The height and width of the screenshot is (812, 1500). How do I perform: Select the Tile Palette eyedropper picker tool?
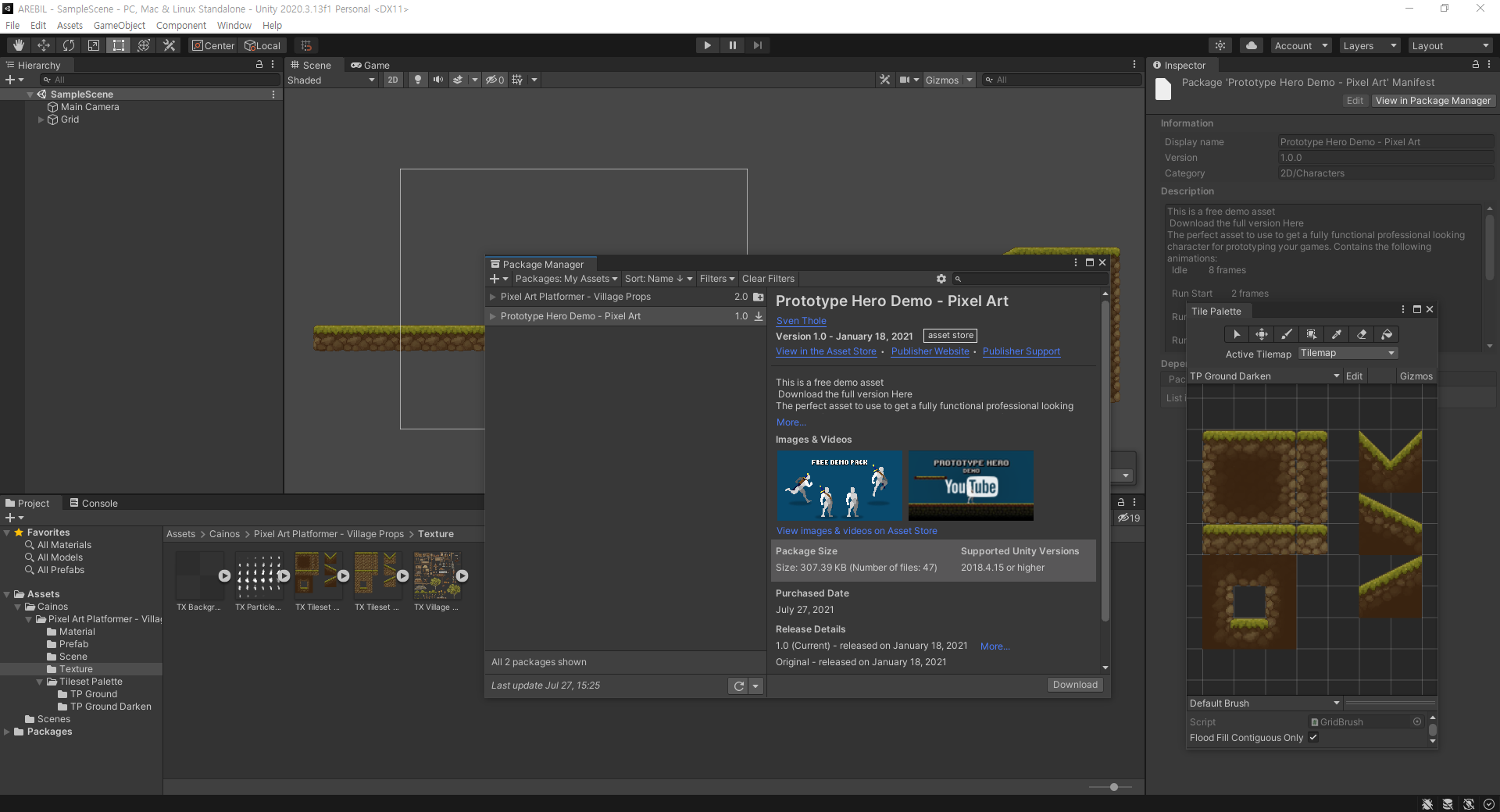(1337, 334)
